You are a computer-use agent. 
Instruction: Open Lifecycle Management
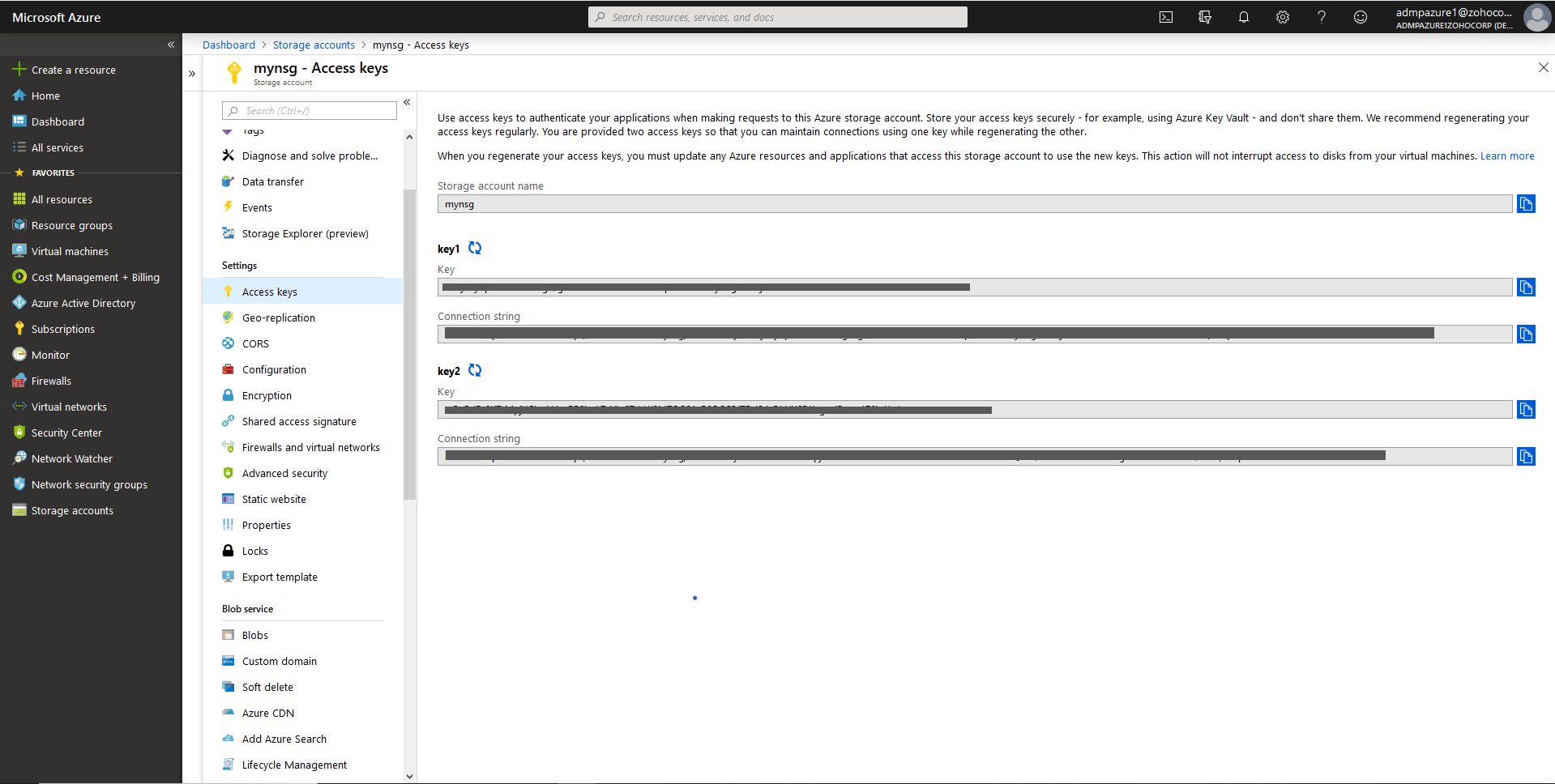[302, 765]
